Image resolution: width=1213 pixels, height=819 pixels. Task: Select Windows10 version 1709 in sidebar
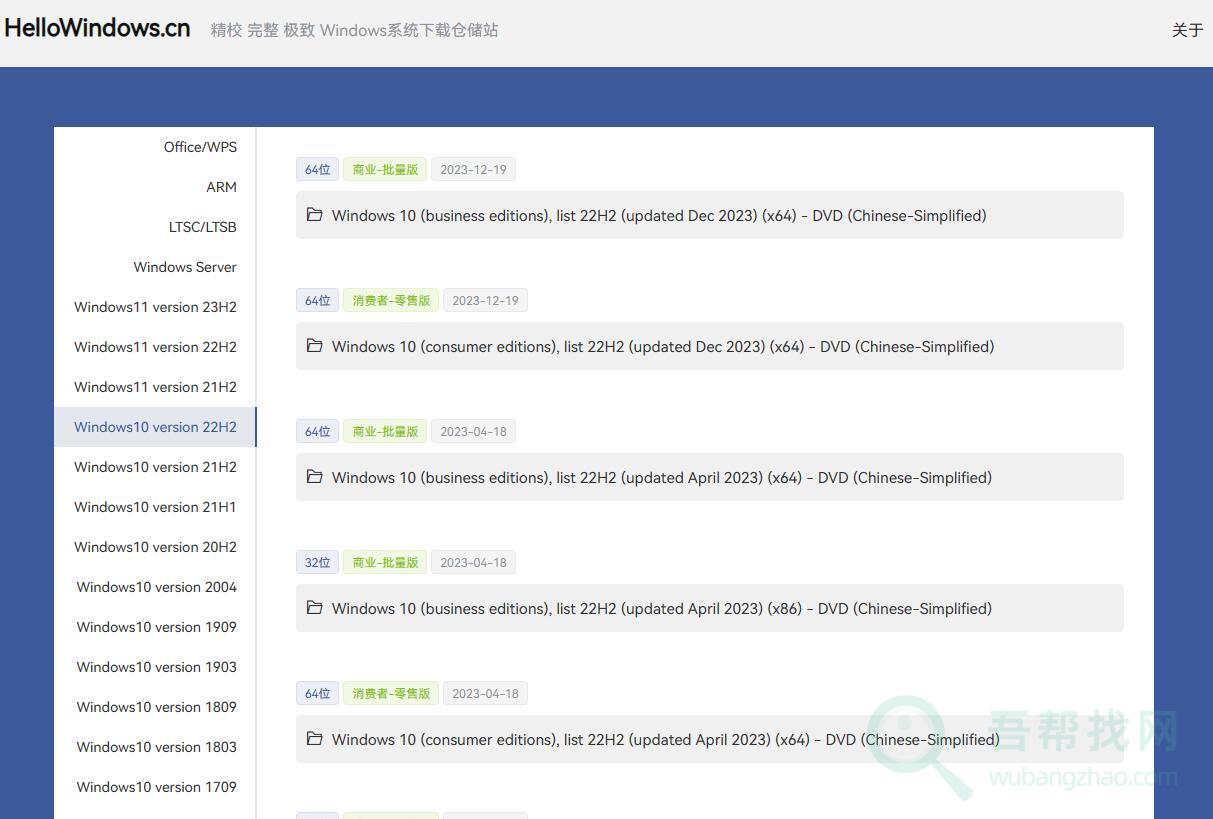[156, 787]
